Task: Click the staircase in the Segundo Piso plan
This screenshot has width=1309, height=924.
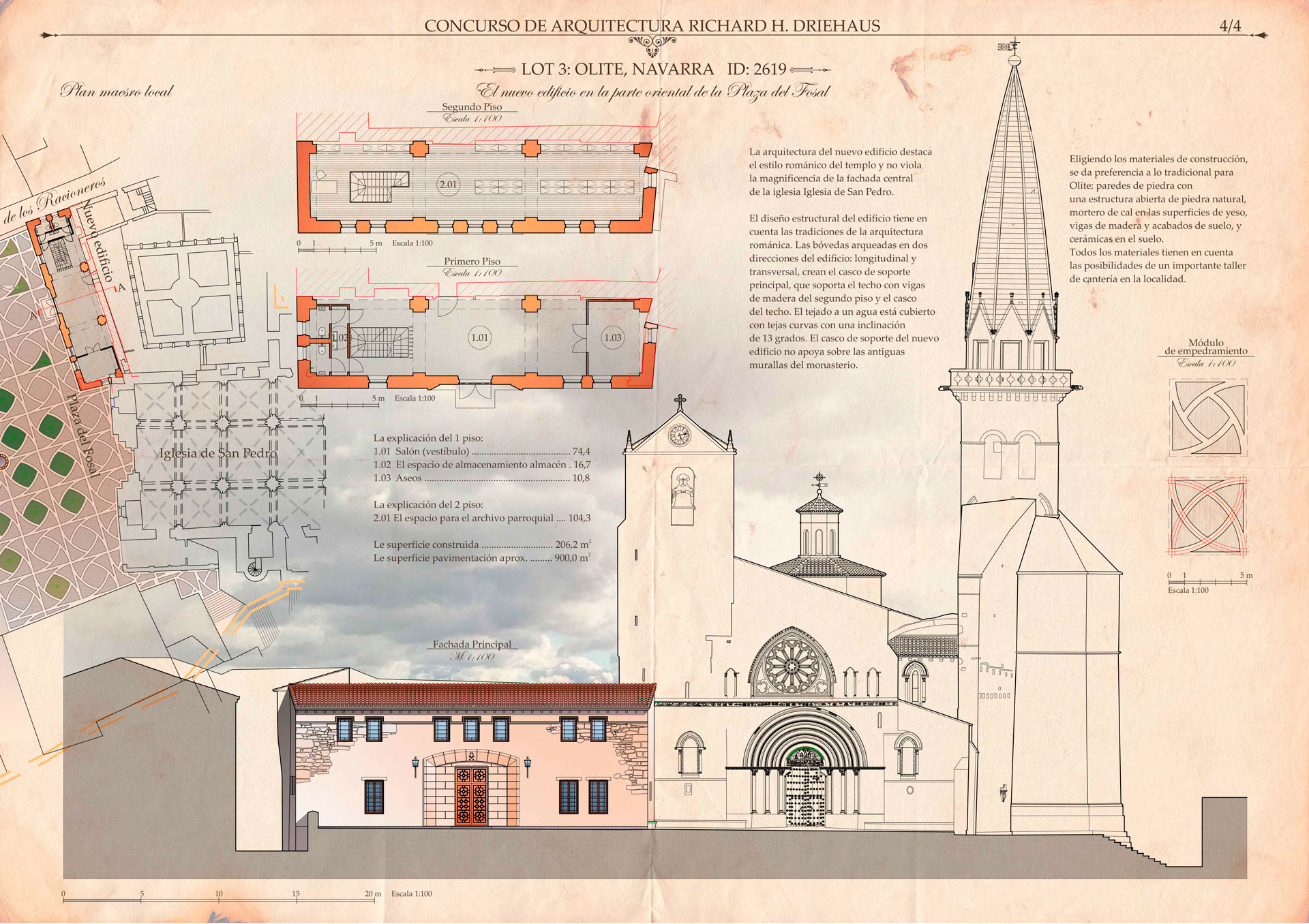Action: (378, 186)
